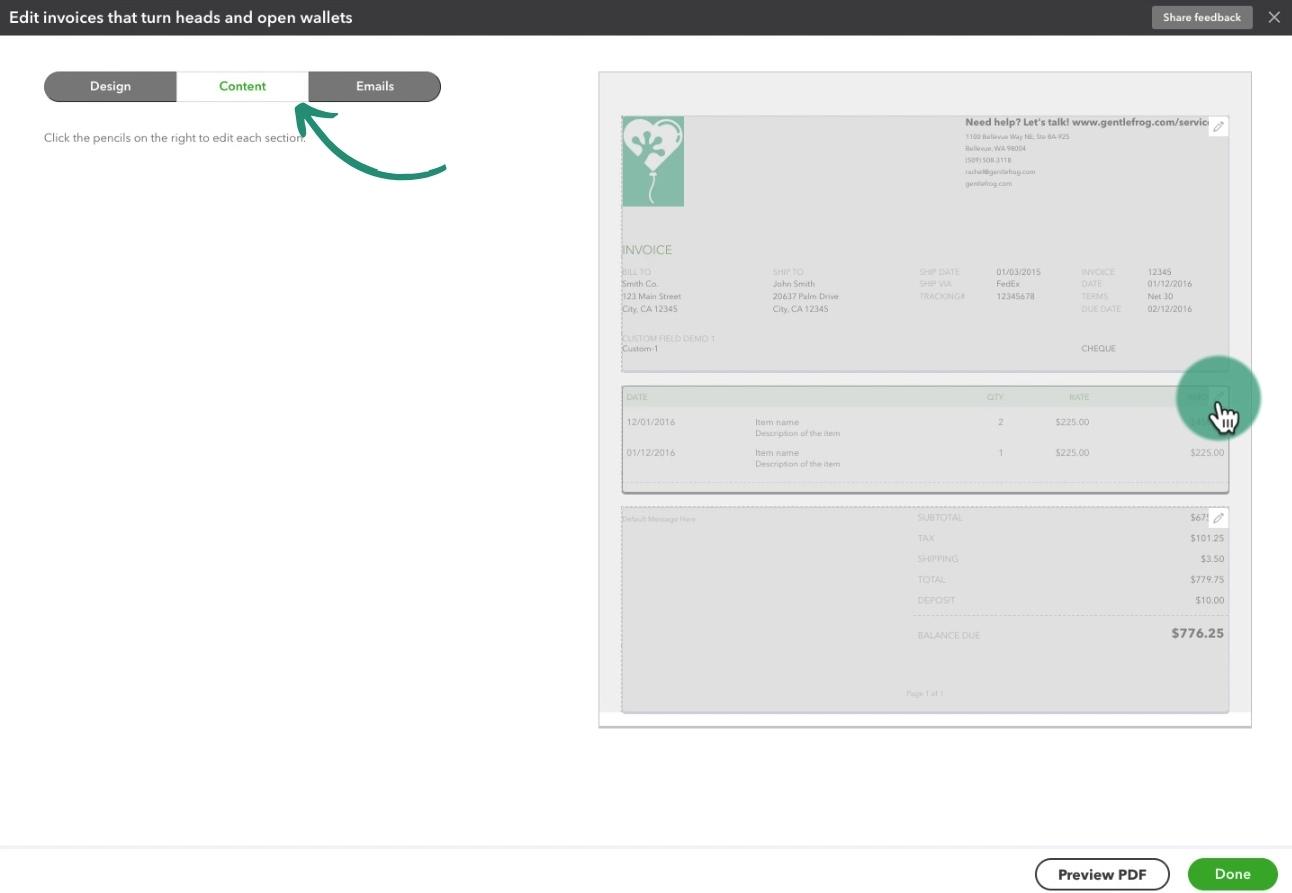This screenshot has height=893, width=1292.
Task: Open the Share feedback form
Action: click(1202, 17)
